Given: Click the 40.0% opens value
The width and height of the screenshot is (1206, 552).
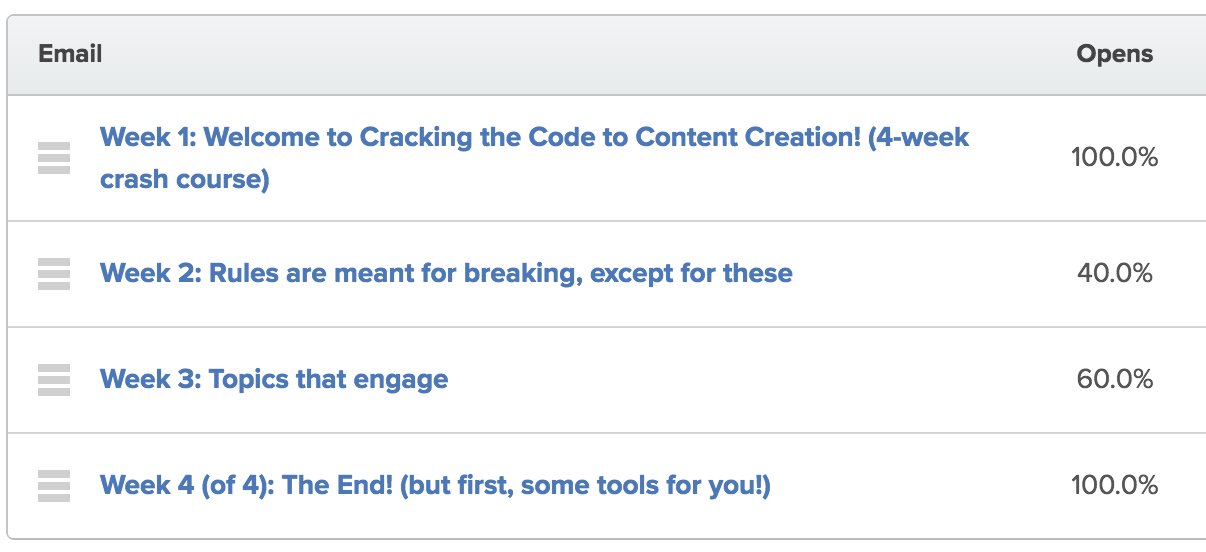Looking at the screenshot, I should pyautogui.click(x=1115, y=273).
